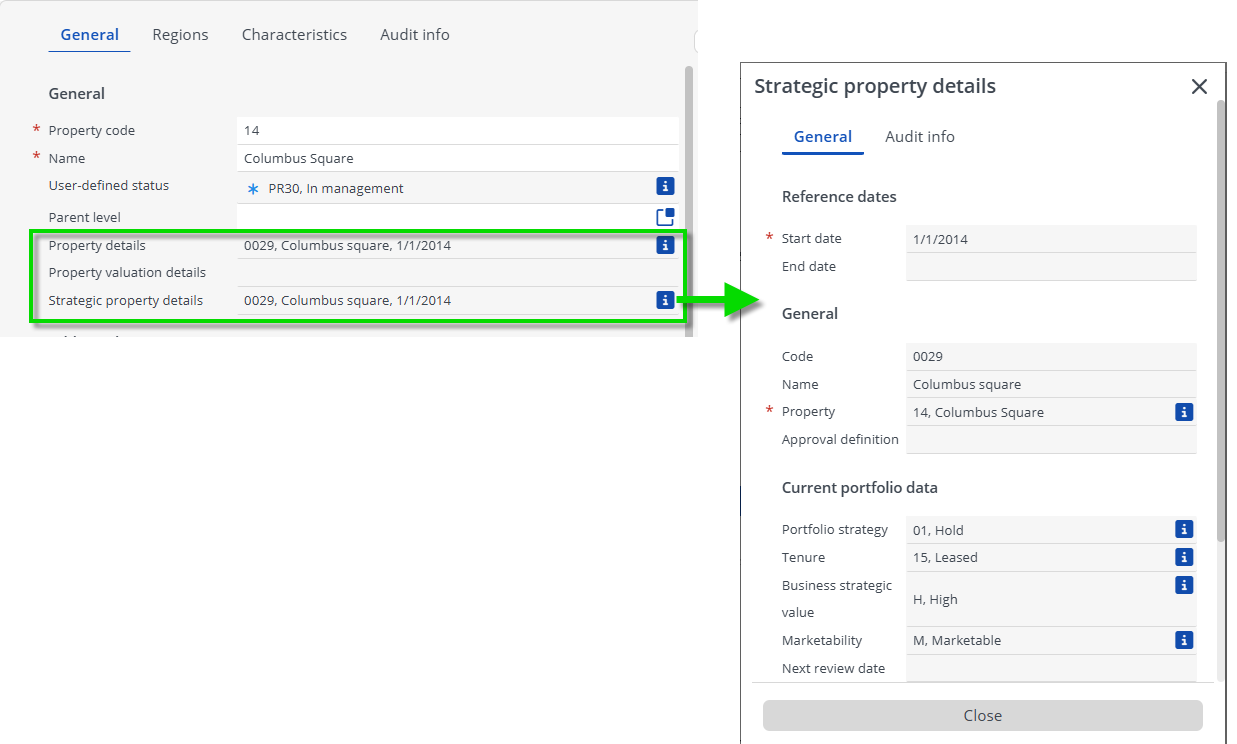Open info for Property 14, Columbus Square

[x=1184, y=411]
